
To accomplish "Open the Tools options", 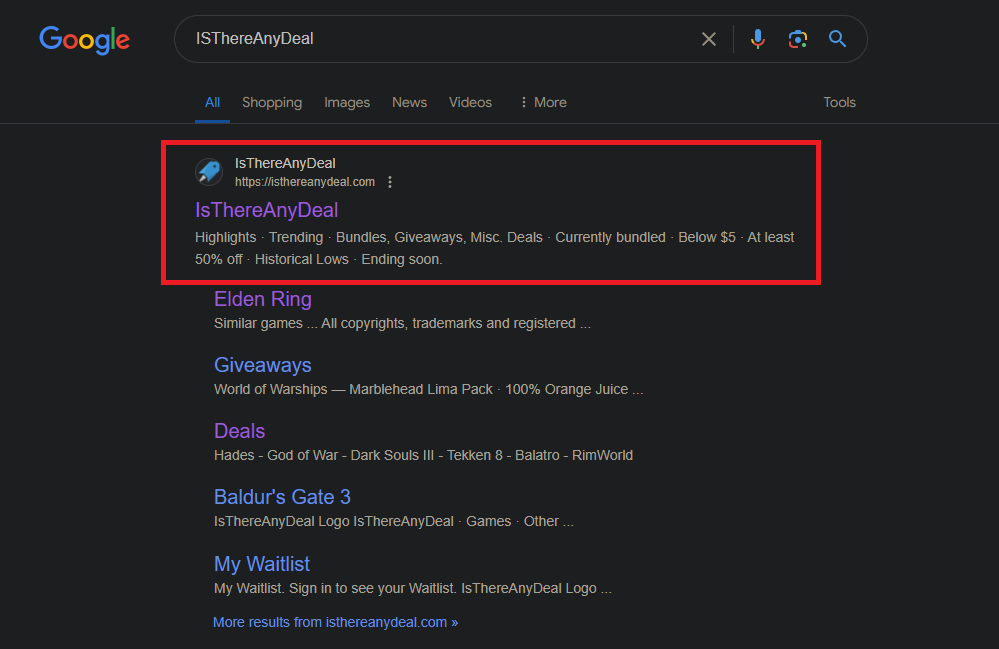I will coord(839,102).
